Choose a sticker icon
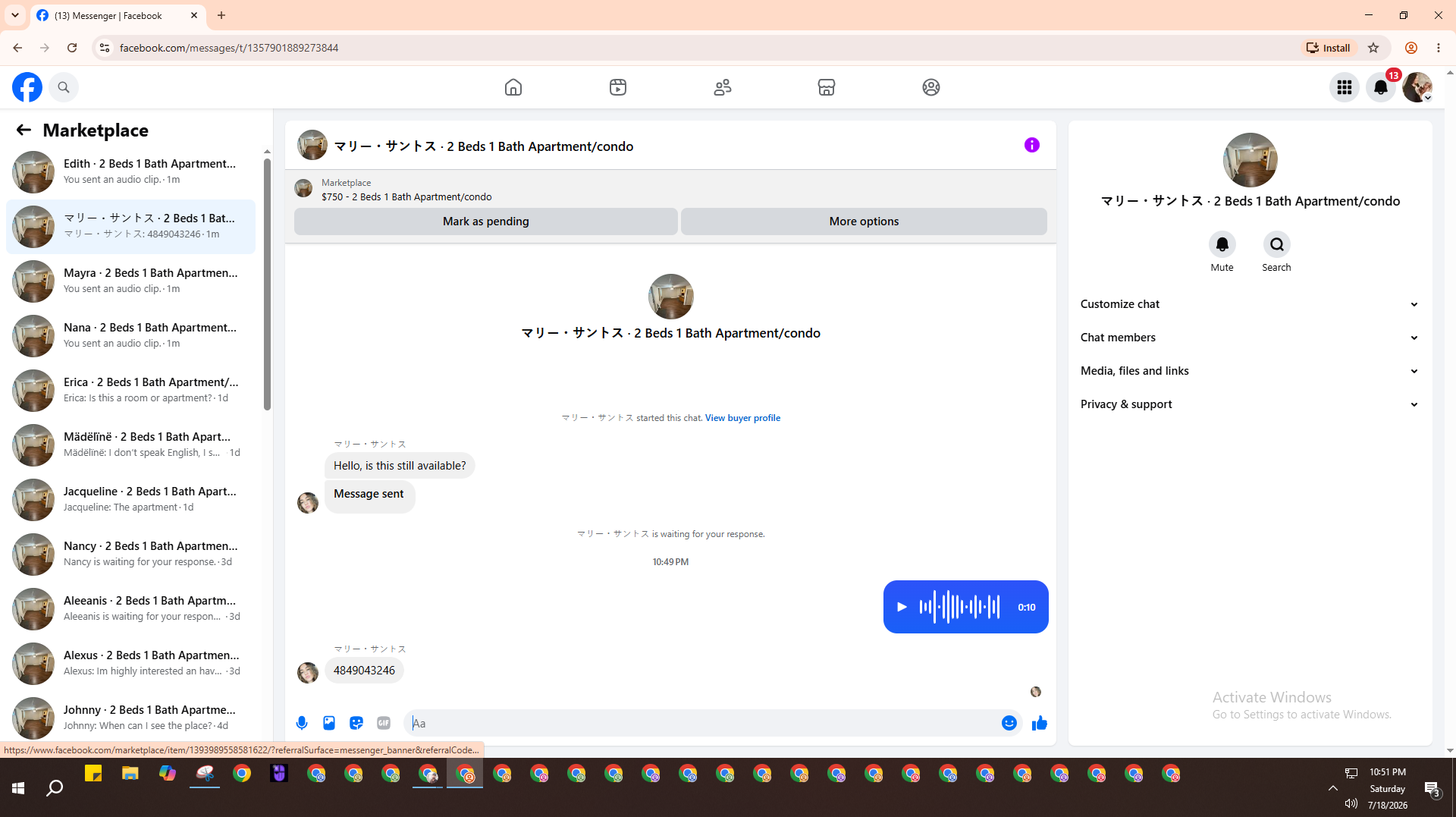1456x817 pixels. coord(356,723)
